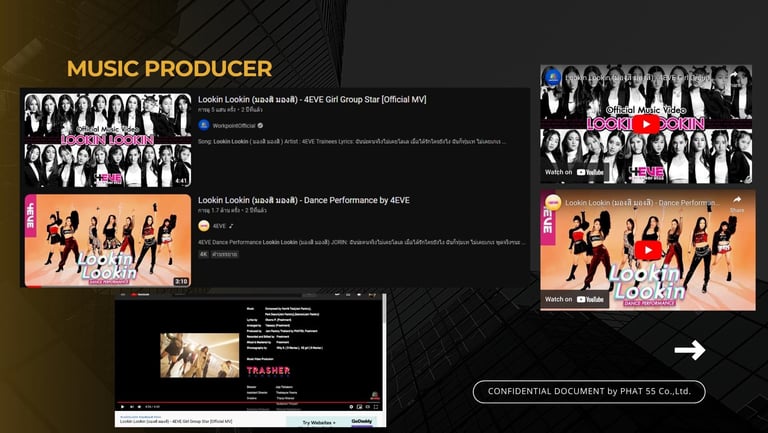Click the คำบรรยาย subtitles badge
Viewport: 768px width, 433px height.
(225, 254)
